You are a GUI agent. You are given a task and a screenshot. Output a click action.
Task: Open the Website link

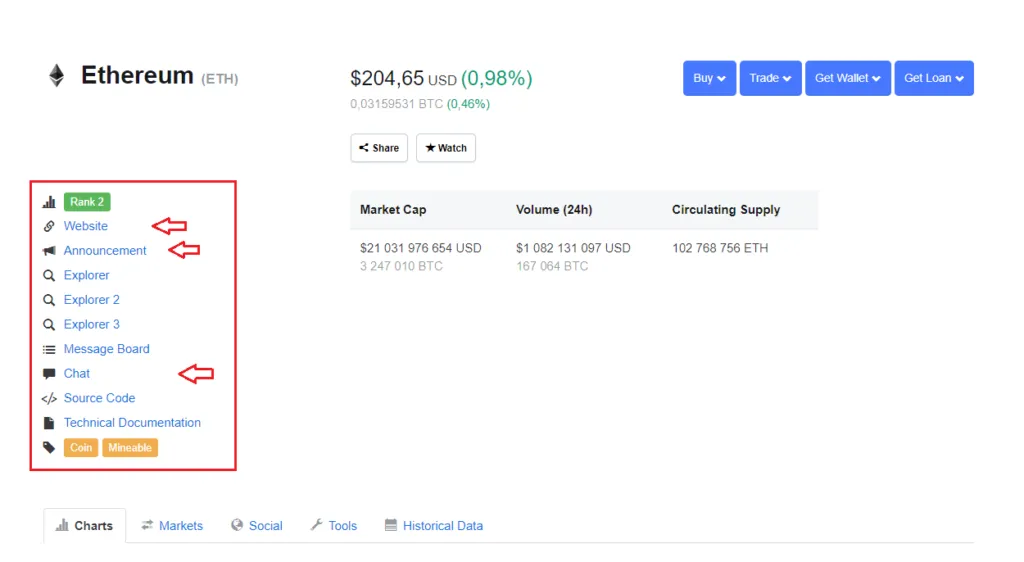[86, 226]
